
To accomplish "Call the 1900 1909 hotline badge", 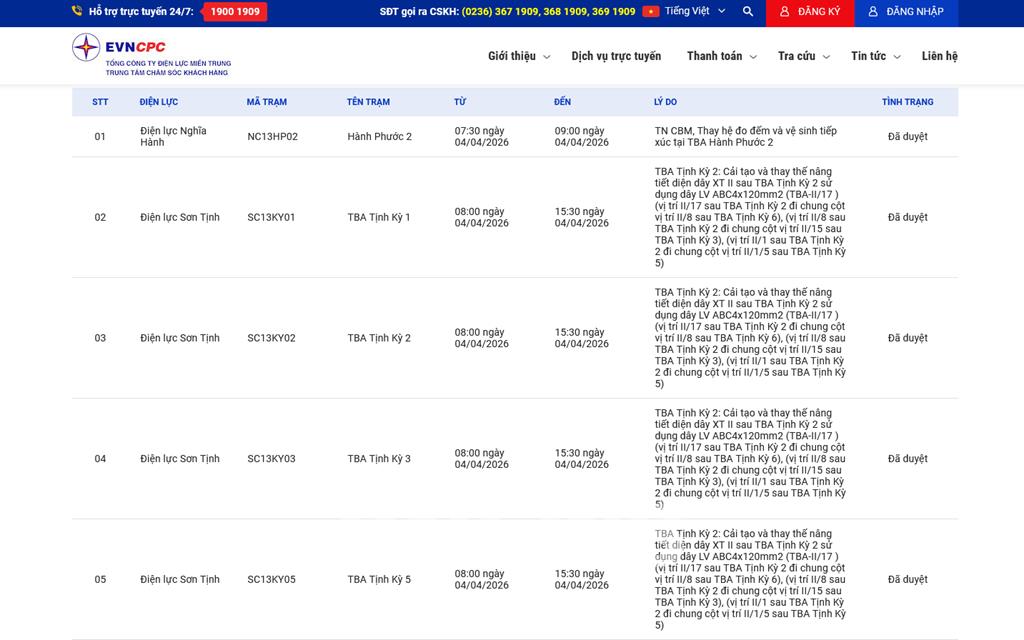I will coord(235,12).
